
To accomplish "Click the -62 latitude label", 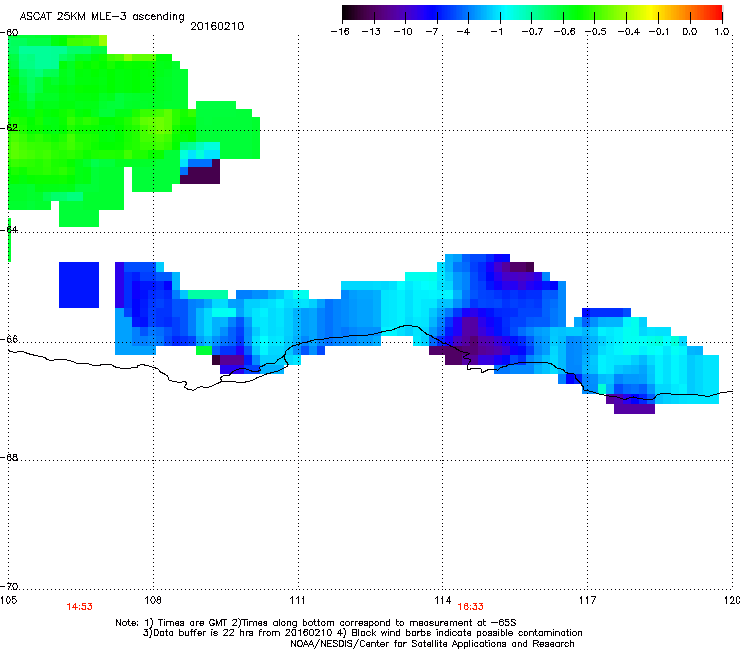I will [x=9, y=128].
